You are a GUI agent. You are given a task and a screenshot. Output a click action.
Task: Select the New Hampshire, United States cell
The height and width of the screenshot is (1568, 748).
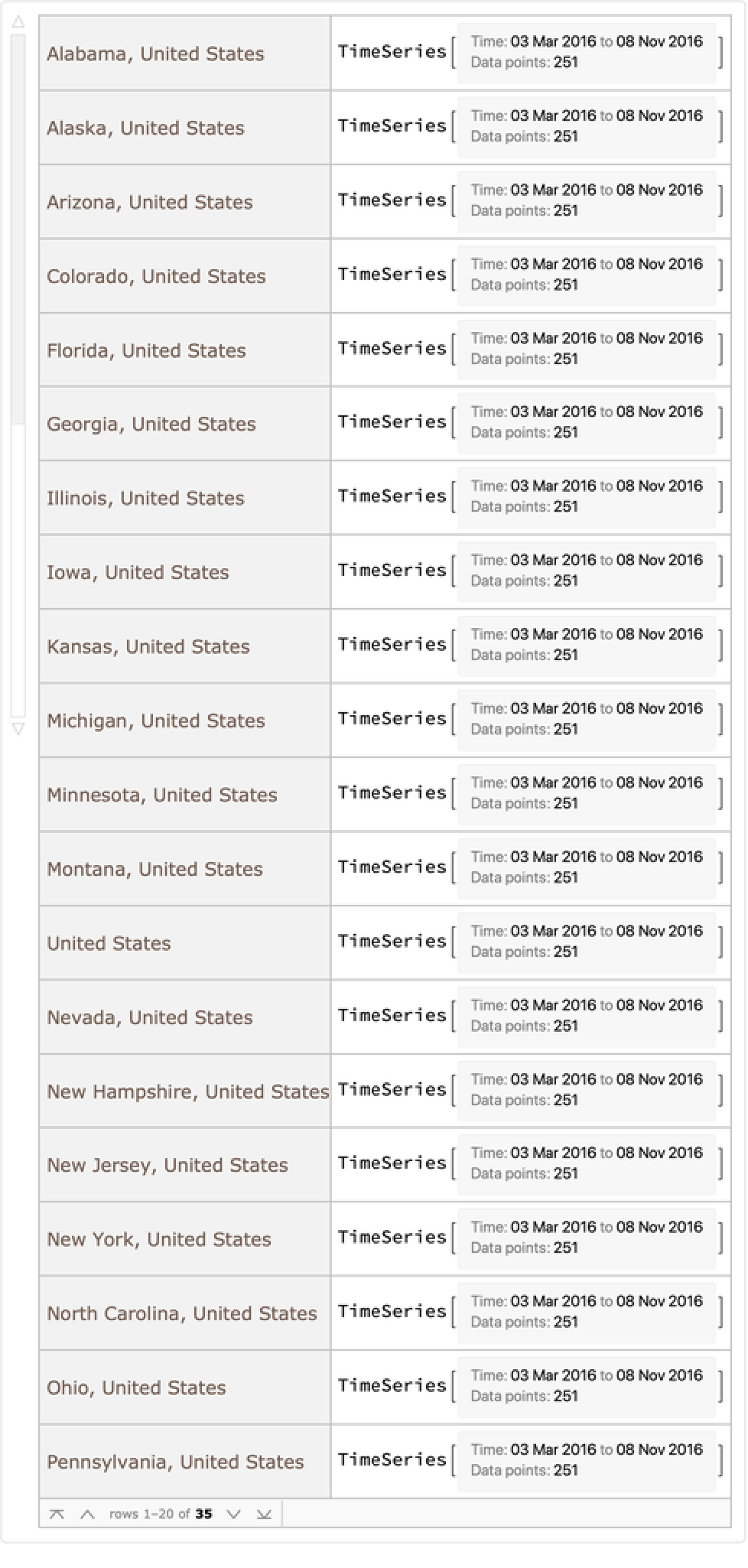coord(187,1091)
